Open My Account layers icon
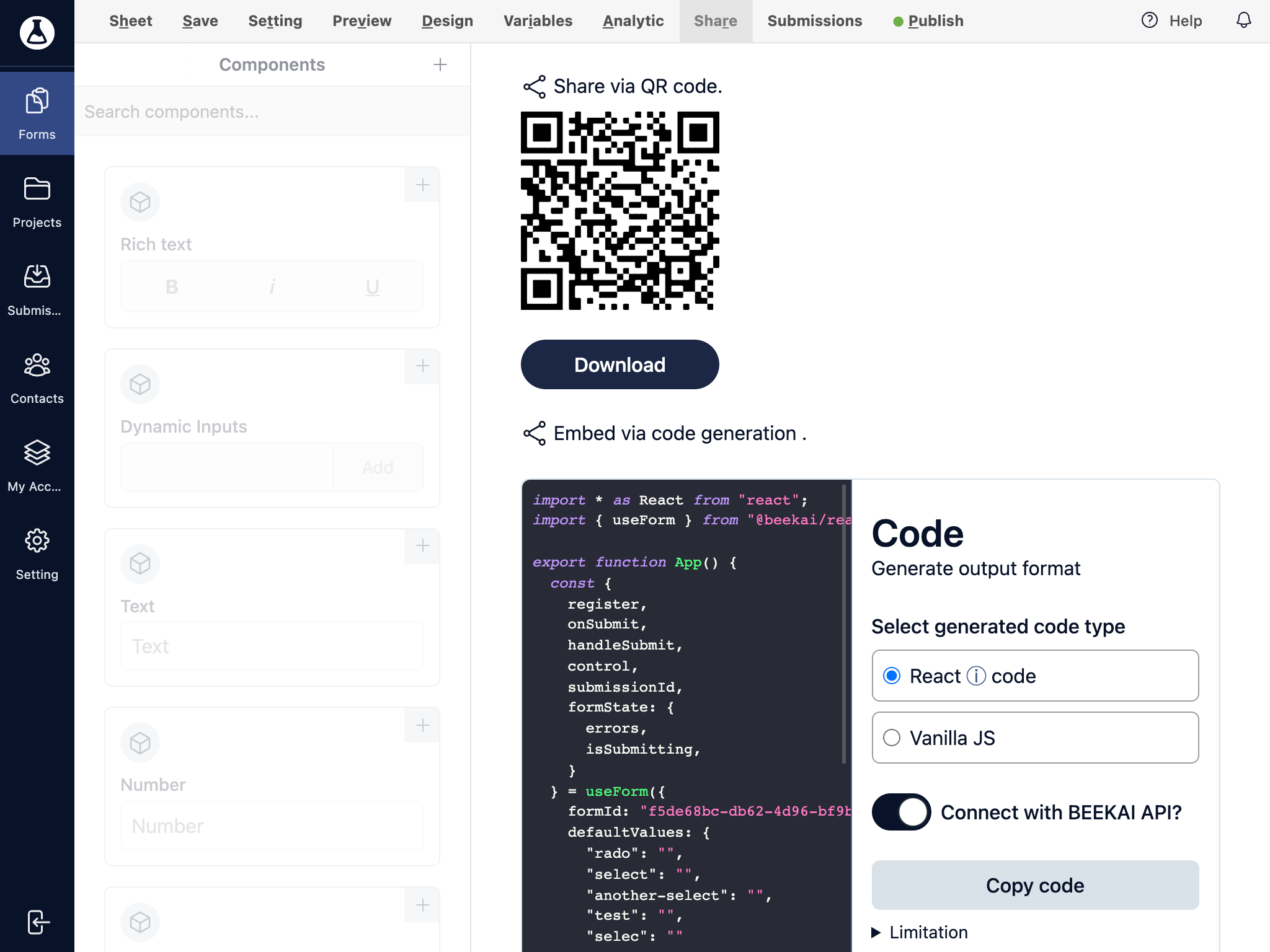The width and height of the screenshot is (1270, 952). point(37,452)
